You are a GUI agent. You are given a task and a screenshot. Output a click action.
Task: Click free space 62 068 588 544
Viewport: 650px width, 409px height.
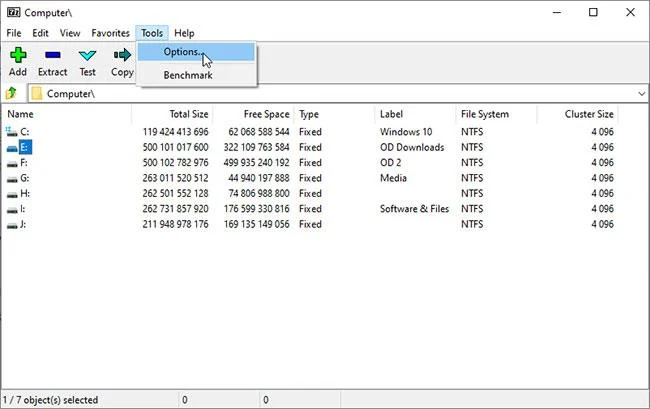pyautogui.click(x=259, y=132)
